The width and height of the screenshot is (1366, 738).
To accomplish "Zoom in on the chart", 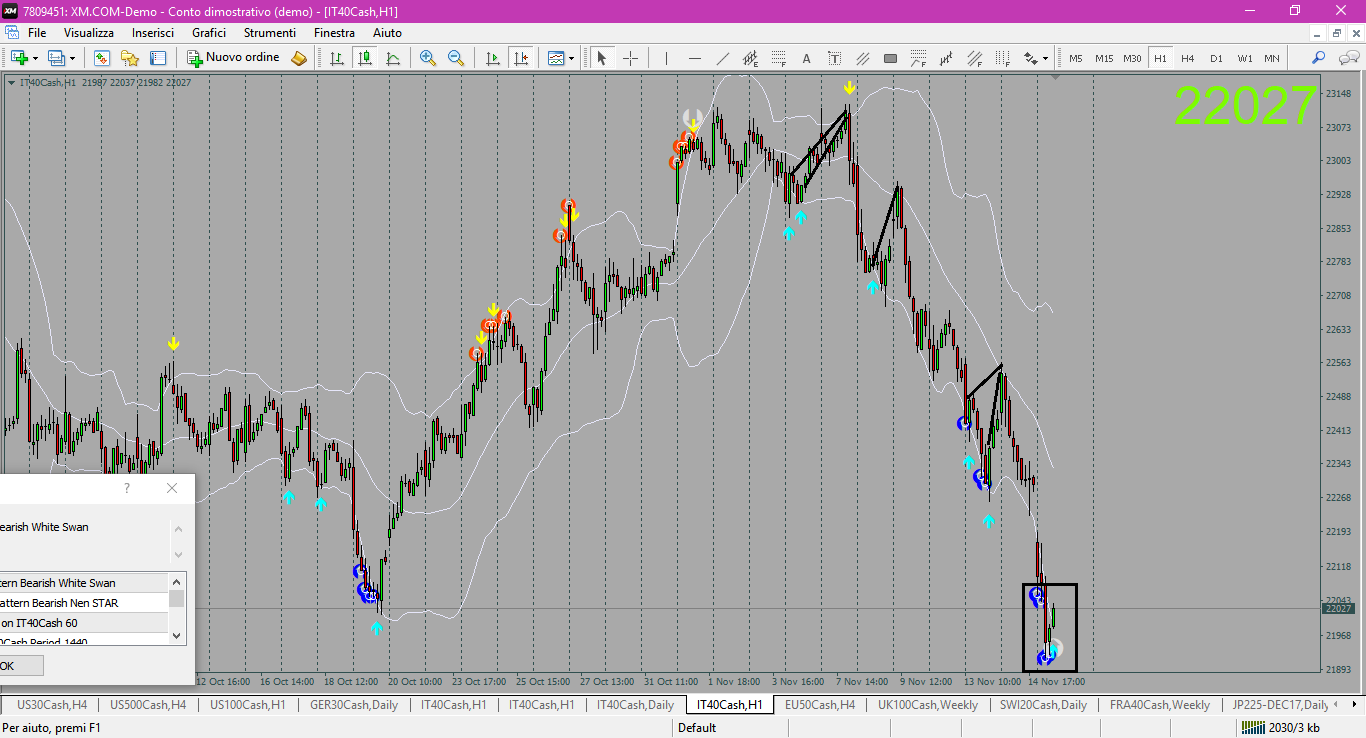I will coord(428,58).
